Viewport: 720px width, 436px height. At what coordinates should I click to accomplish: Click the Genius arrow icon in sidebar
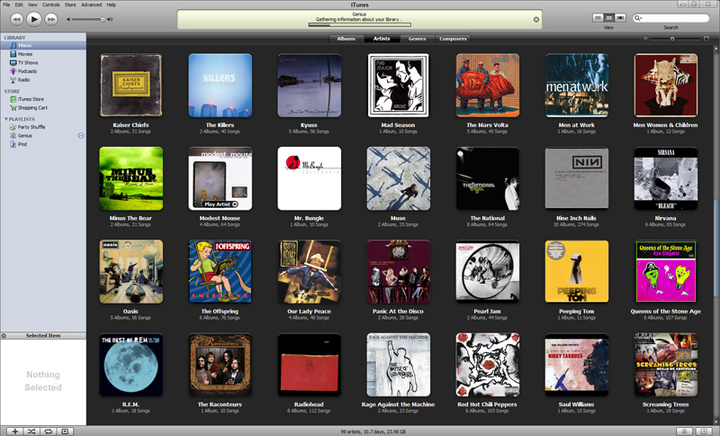point(81,136)
